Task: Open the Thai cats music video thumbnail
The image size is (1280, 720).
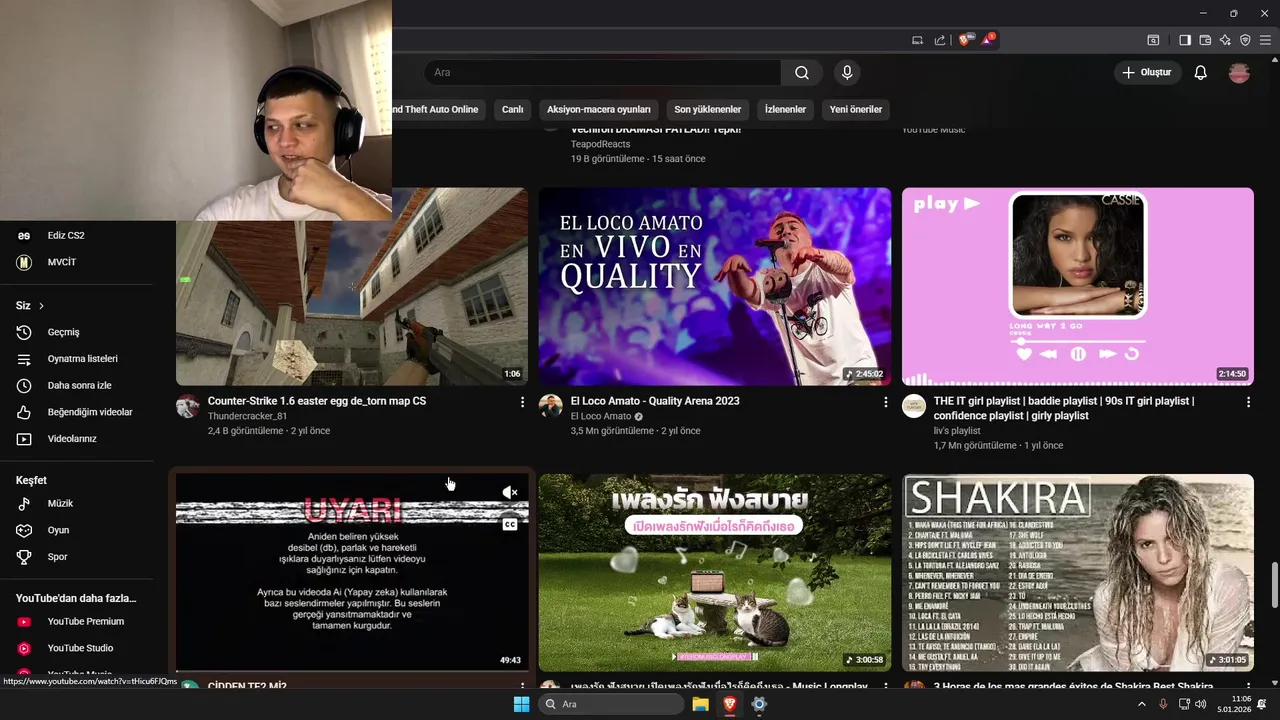Action: (x=715, y=572)
